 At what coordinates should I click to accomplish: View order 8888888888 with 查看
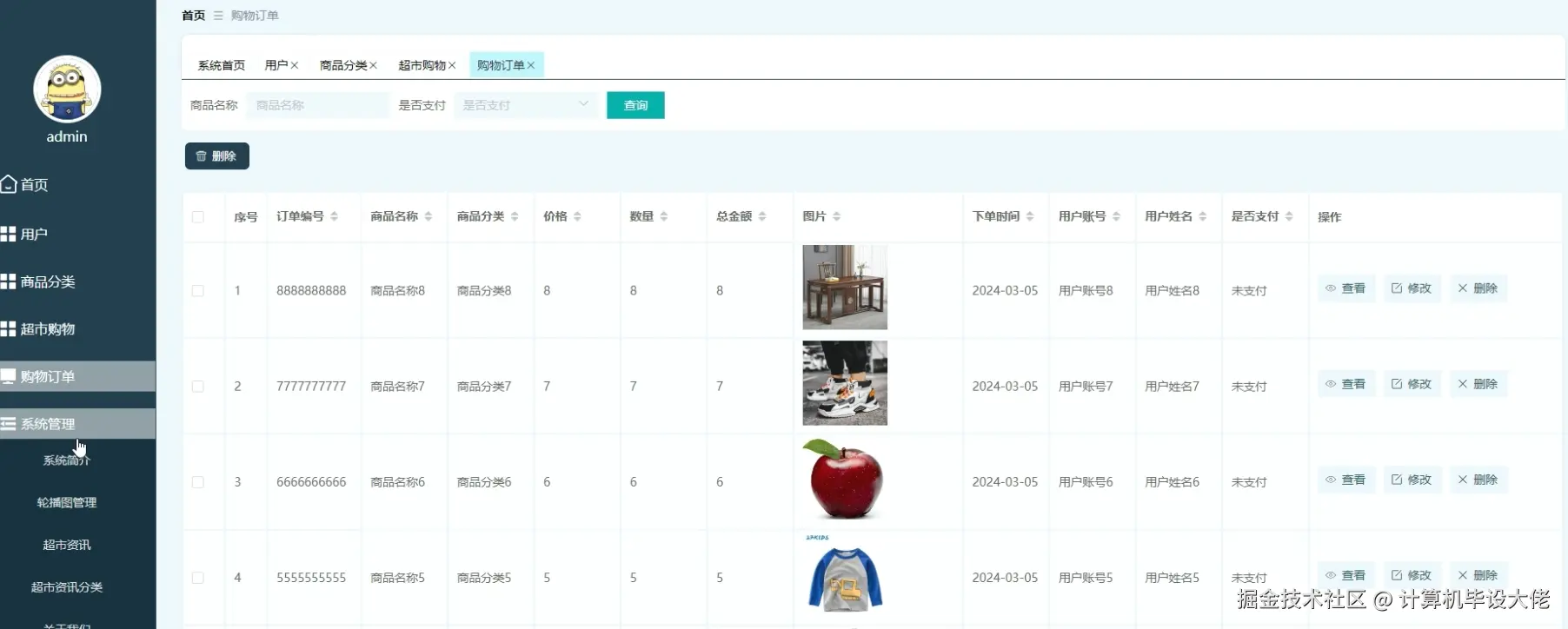tap(1345, 288)
